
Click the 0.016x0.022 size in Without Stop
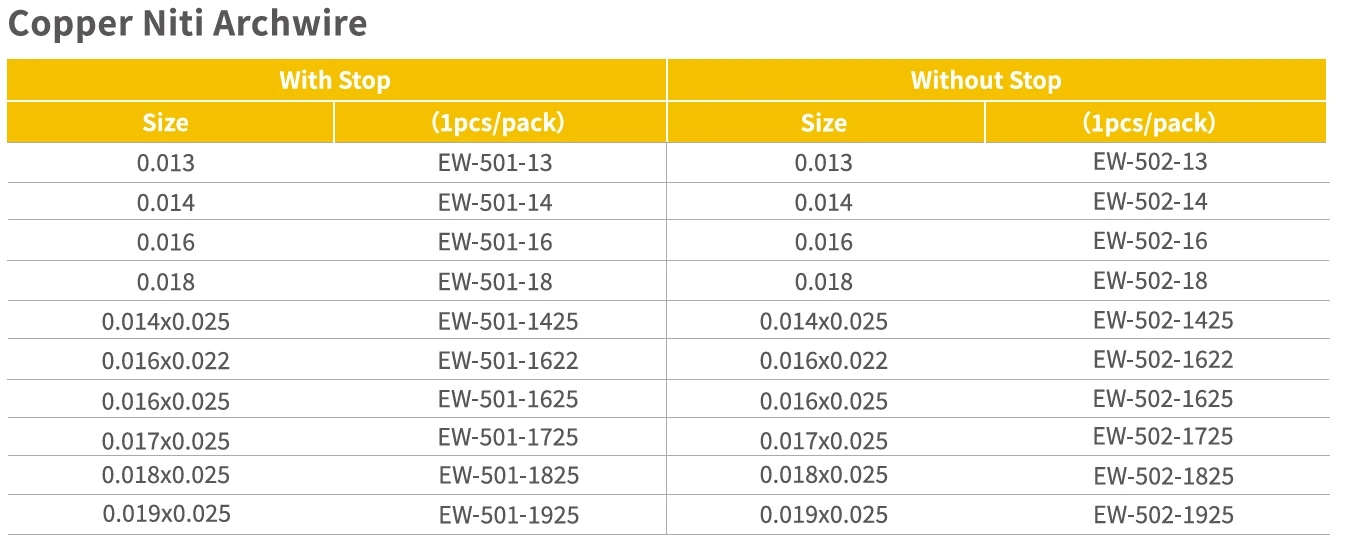824,361
